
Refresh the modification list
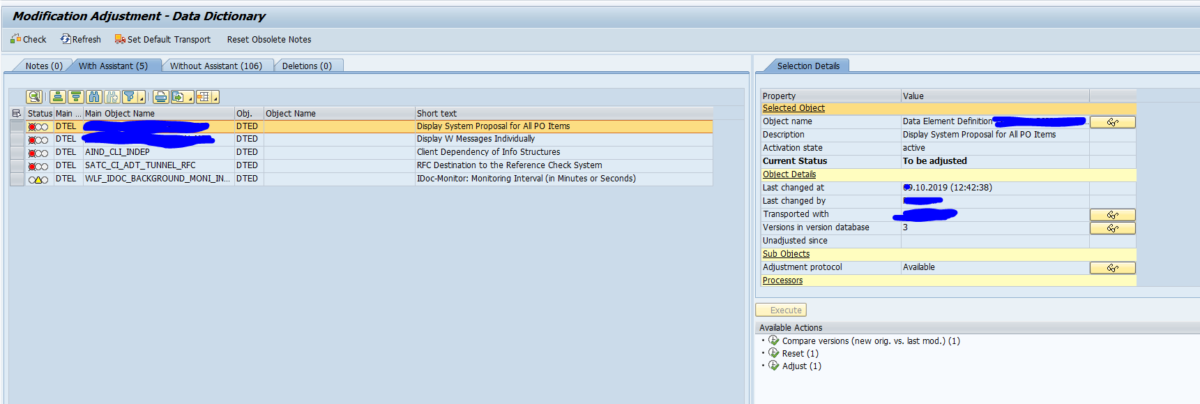[x=80, y=39]
